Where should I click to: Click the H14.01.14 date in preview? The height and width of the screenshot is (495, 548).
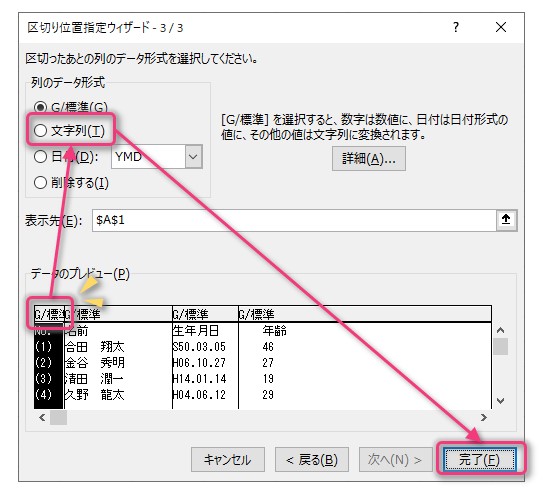(199, 379)
